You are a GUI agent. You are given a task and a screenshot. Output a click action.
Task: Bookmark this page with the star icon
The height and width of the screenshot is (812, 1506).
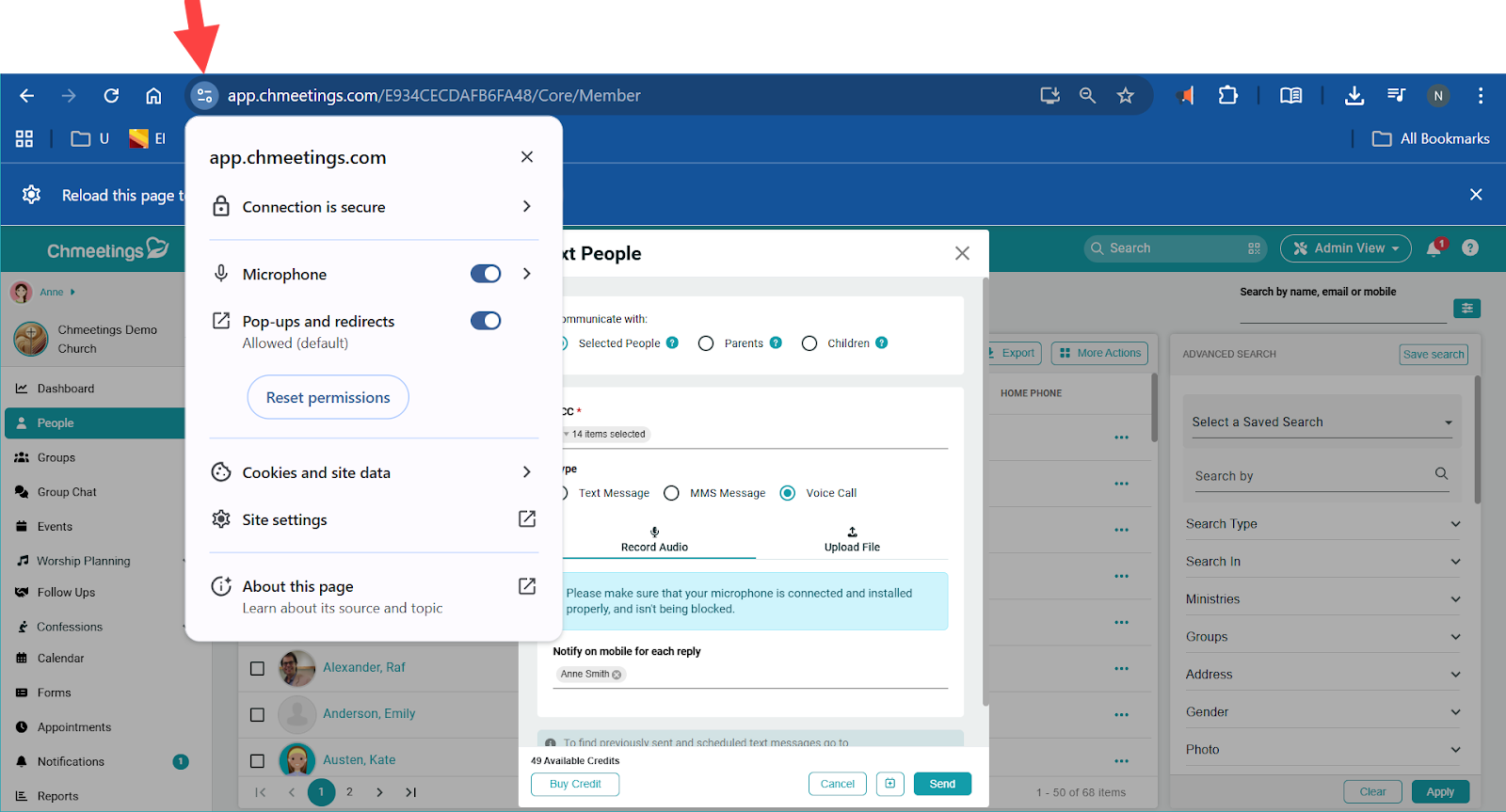click(1125, 95)
